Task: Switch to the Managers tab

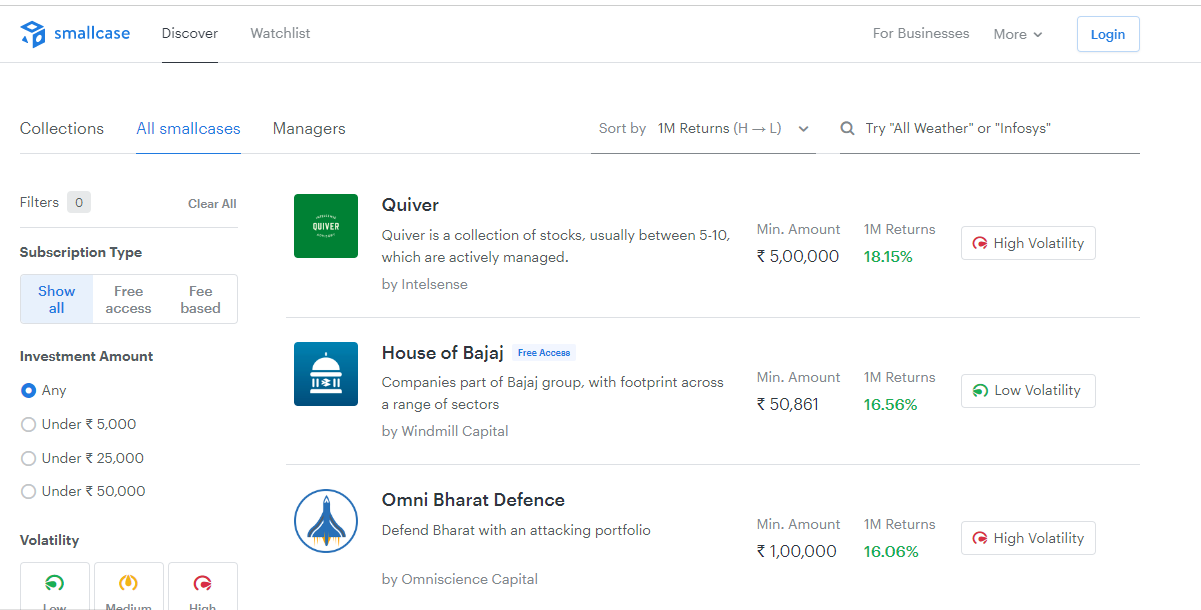Action: coord(309,129)
